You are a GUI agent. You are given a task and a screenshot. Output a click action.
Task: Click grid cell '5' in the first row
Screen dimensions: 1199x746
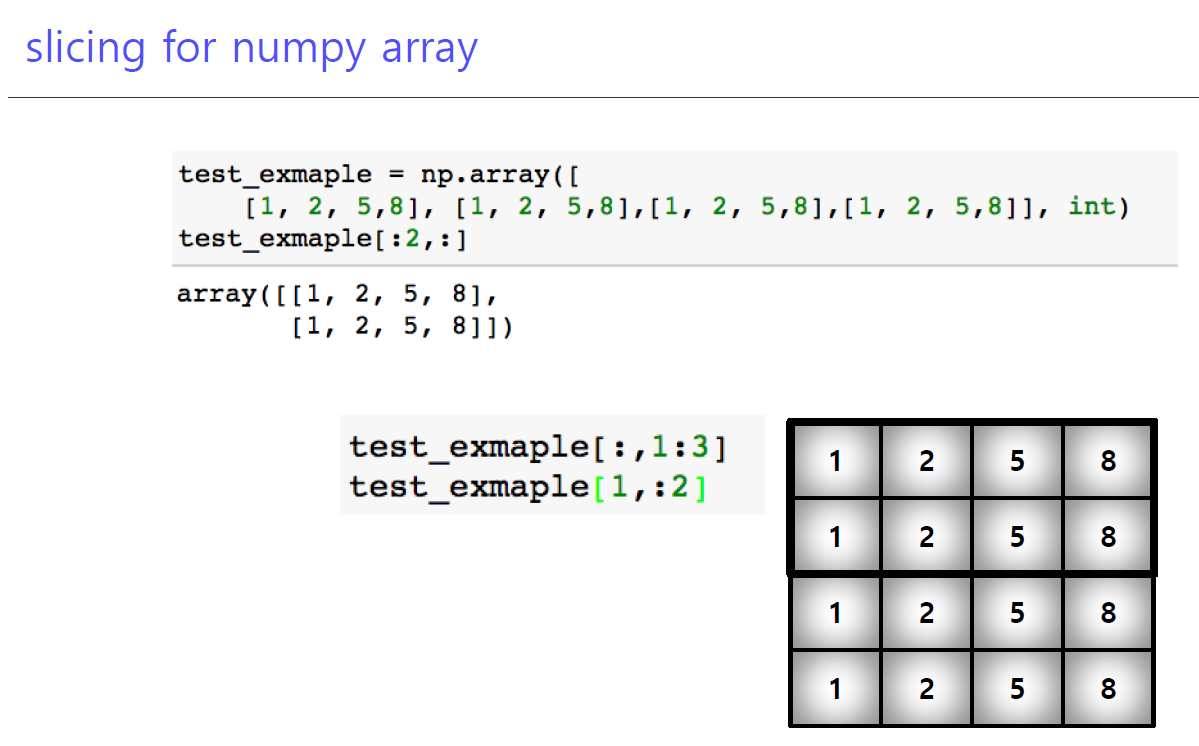tap(1017, 461)
